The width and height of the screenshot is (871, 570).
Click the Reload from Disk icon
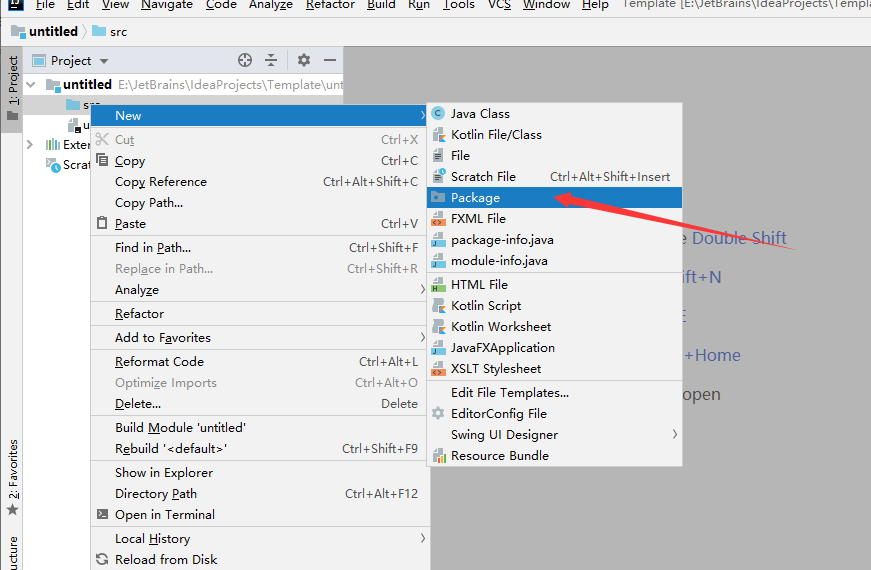click(x=102, y=559)
